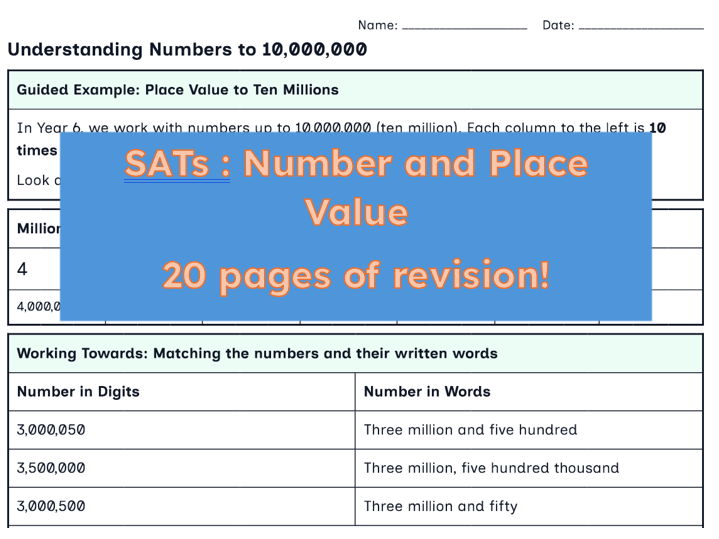This screenshot has height=539, width=719.
Task: Click the 'Date:' label
Action: [x=558, y=25]
